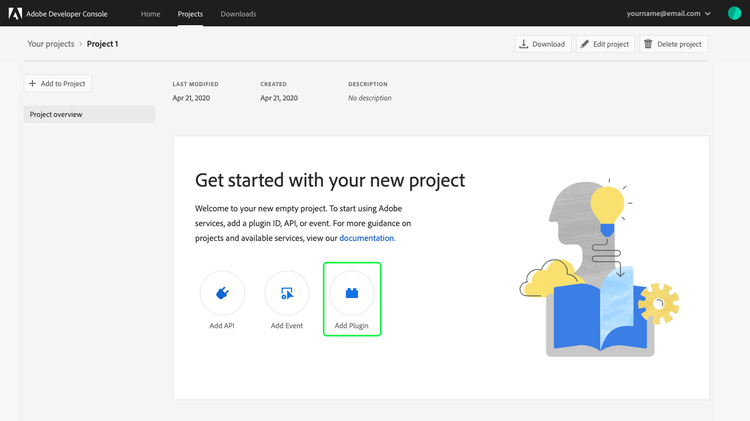Click the Add Plugin block icon
Viewport: 750px width, 421px height.
coord(352,293)
